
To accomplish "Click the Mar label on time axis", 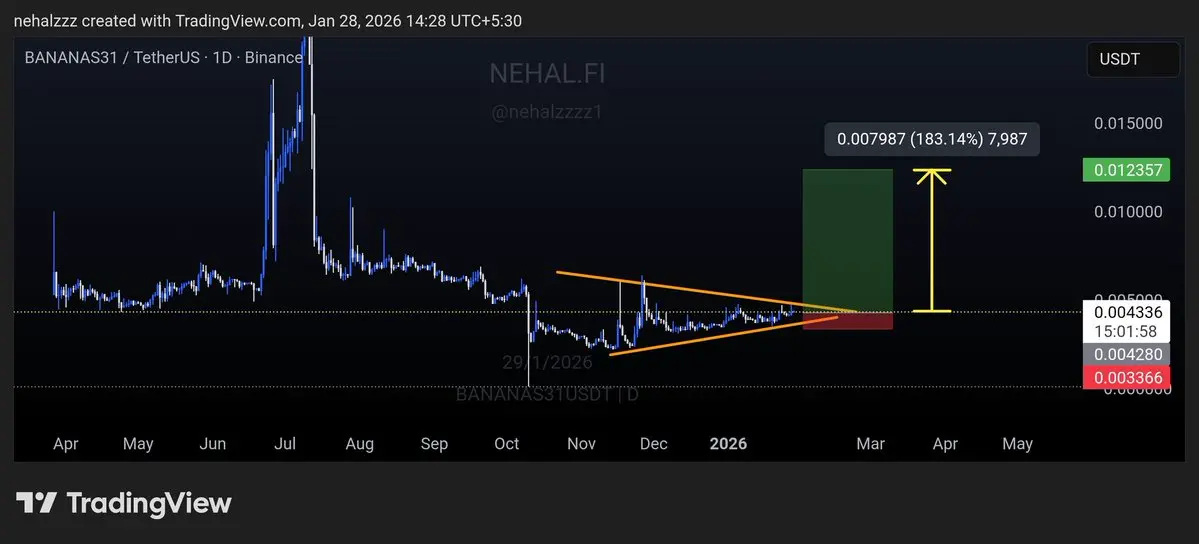I will tap(870, 444).
